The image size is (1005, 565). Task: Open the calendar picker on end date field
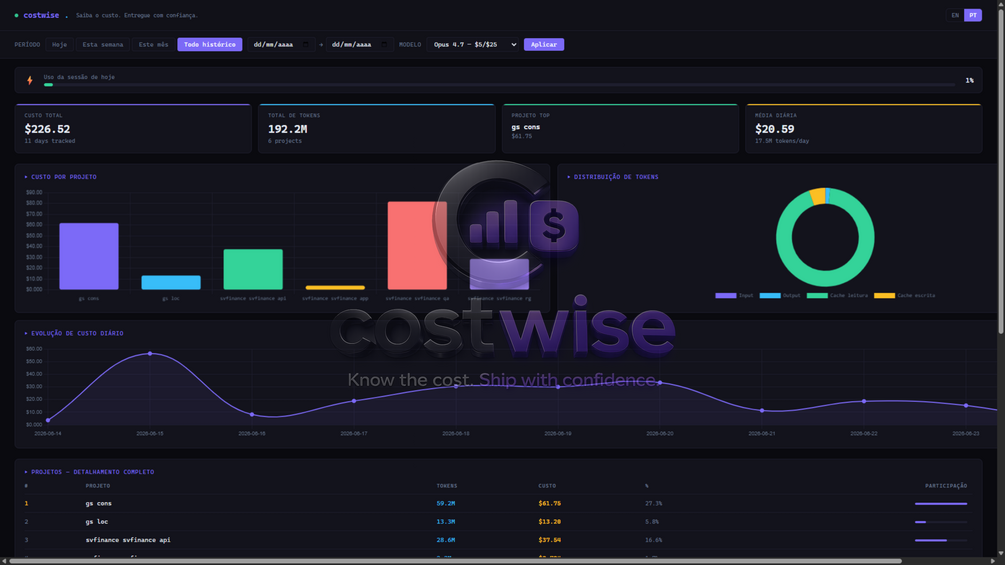[384, 45]
